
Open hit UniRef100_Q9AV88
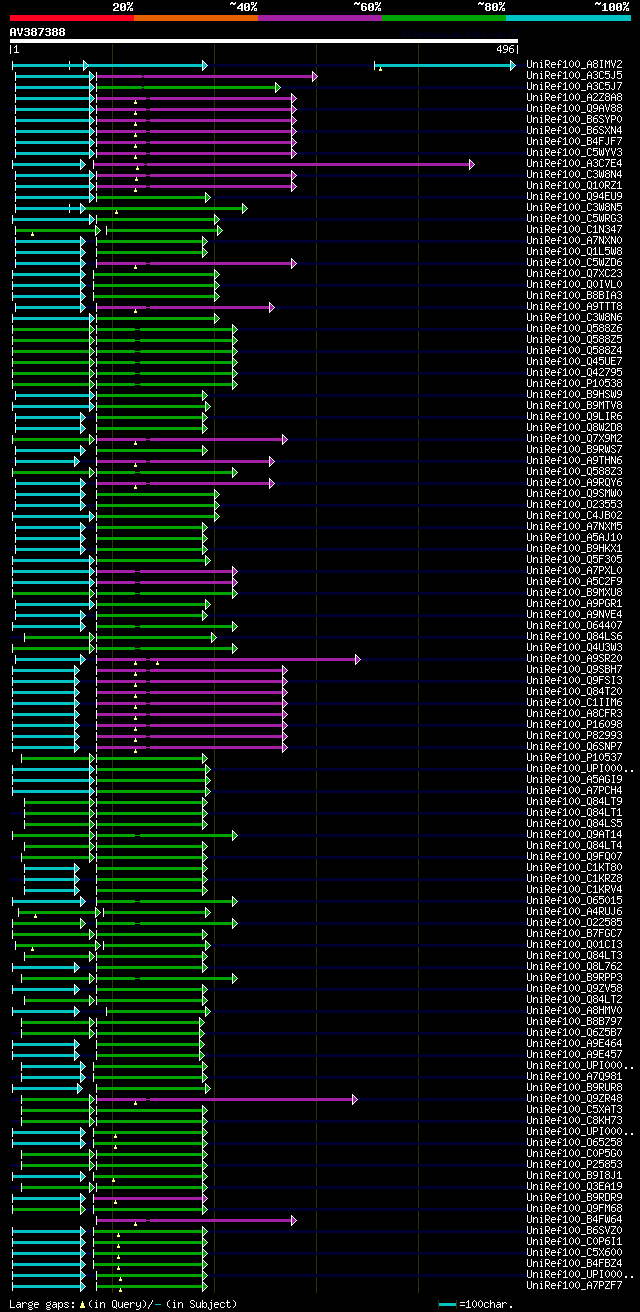click(576, 108)
